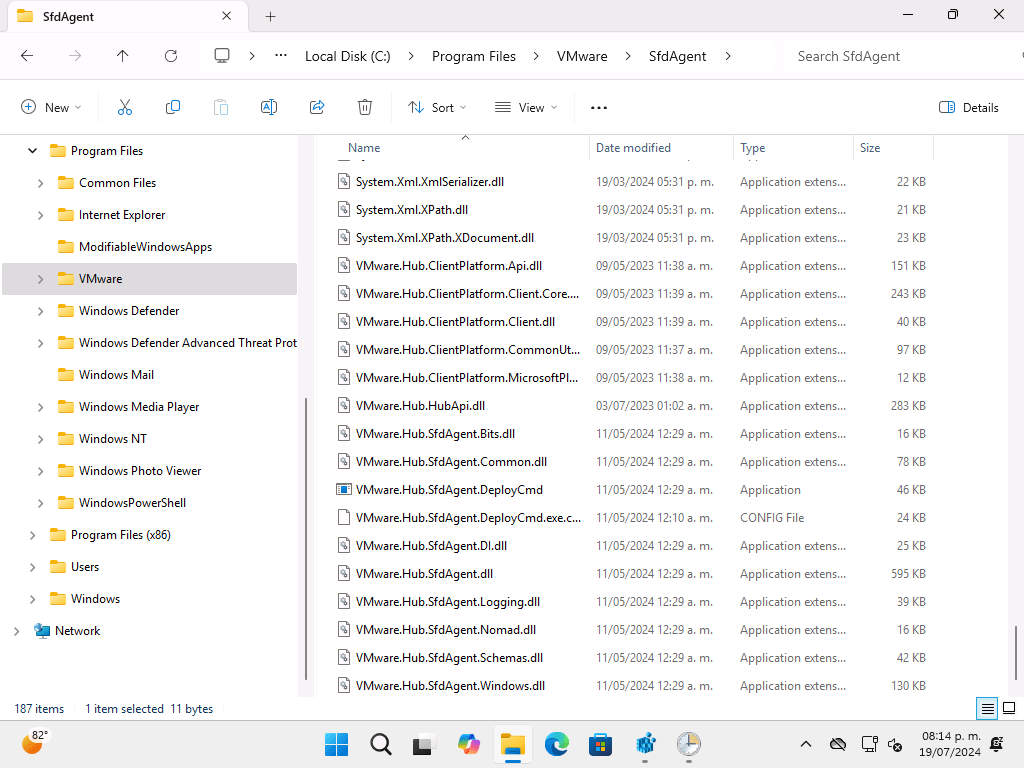Open the Windows Start menu
The image size is (1024, 768).
(336, 744)
